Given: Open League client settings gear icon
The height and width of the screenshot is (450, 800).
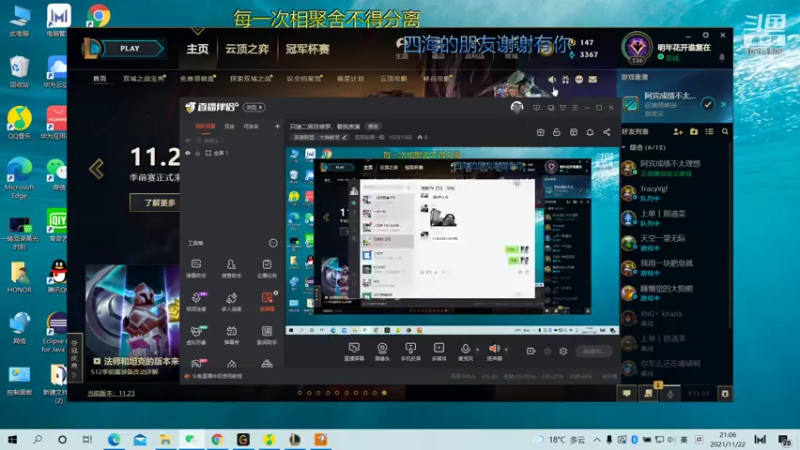Looking at the screenshot, I should point(706,35).
